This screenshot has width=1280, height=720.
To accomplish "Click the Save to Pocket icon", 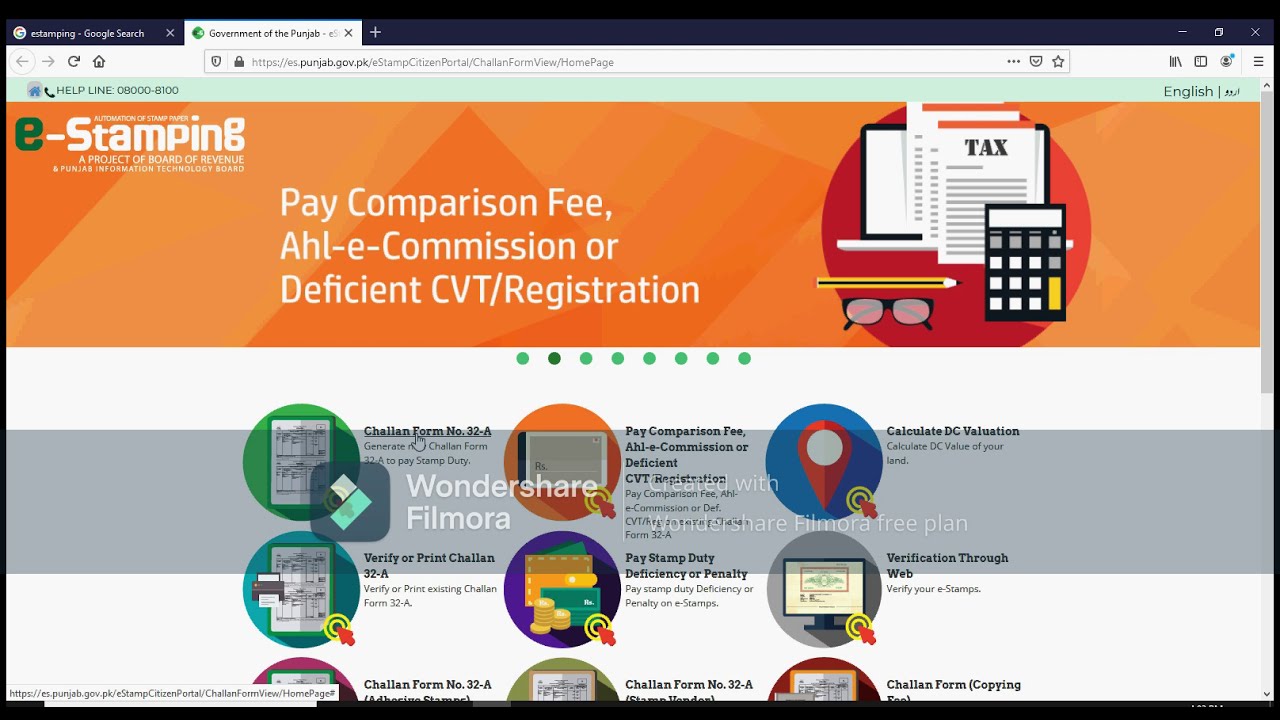I will [1036, 61].
